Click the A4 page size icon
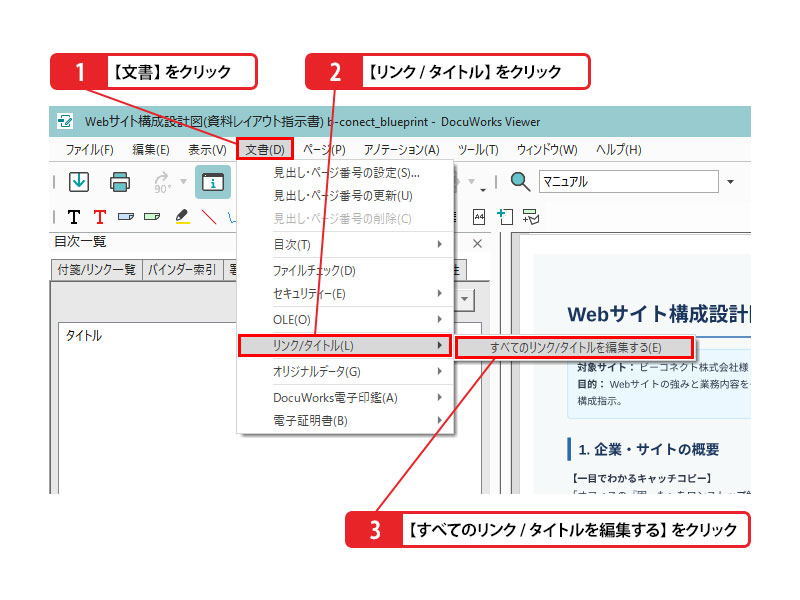The image size is (800, 600). point(479,217)
